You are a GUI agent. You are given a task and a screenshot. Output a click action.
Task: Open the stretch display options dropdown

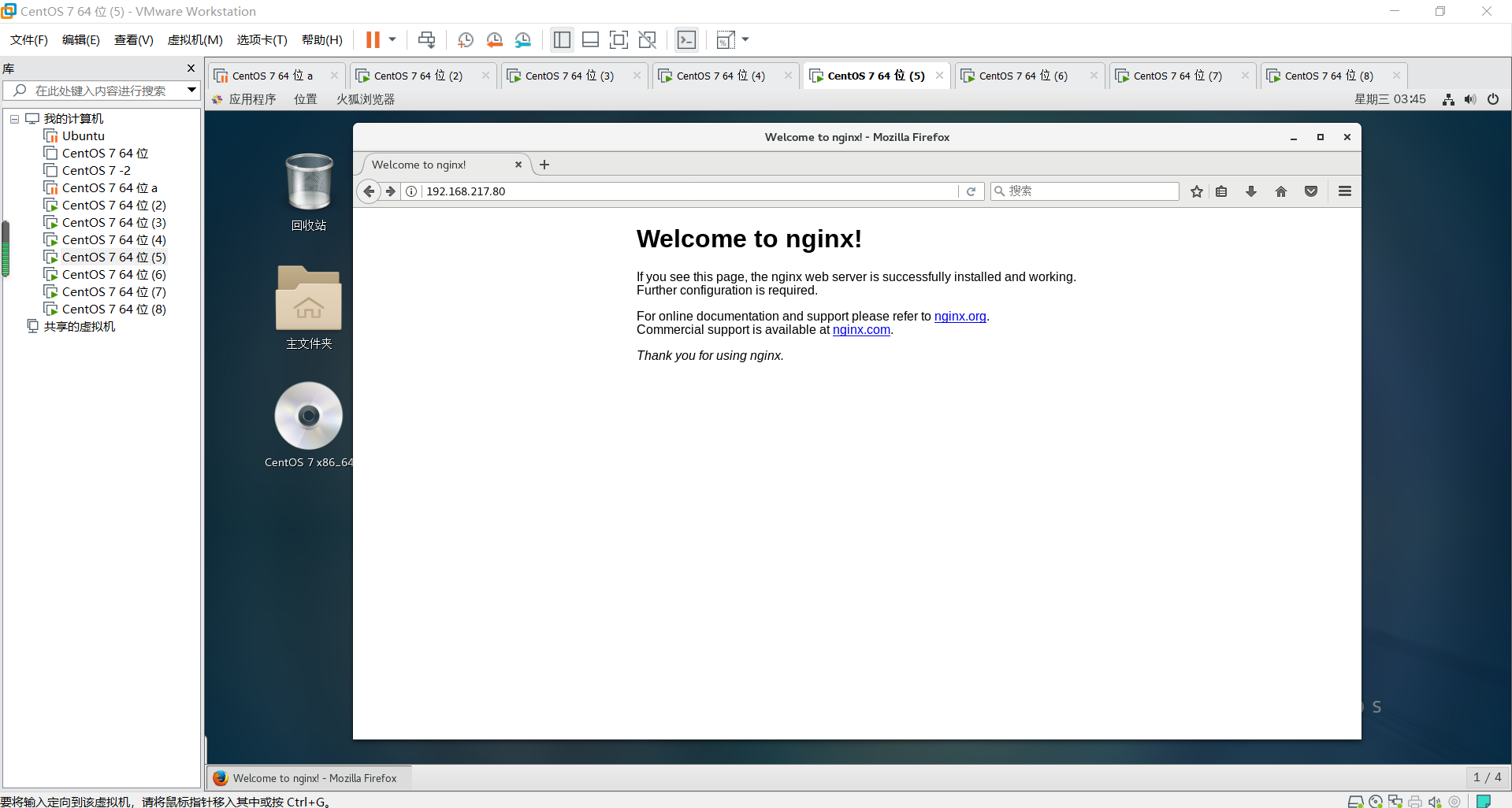[x=745, y=40]
